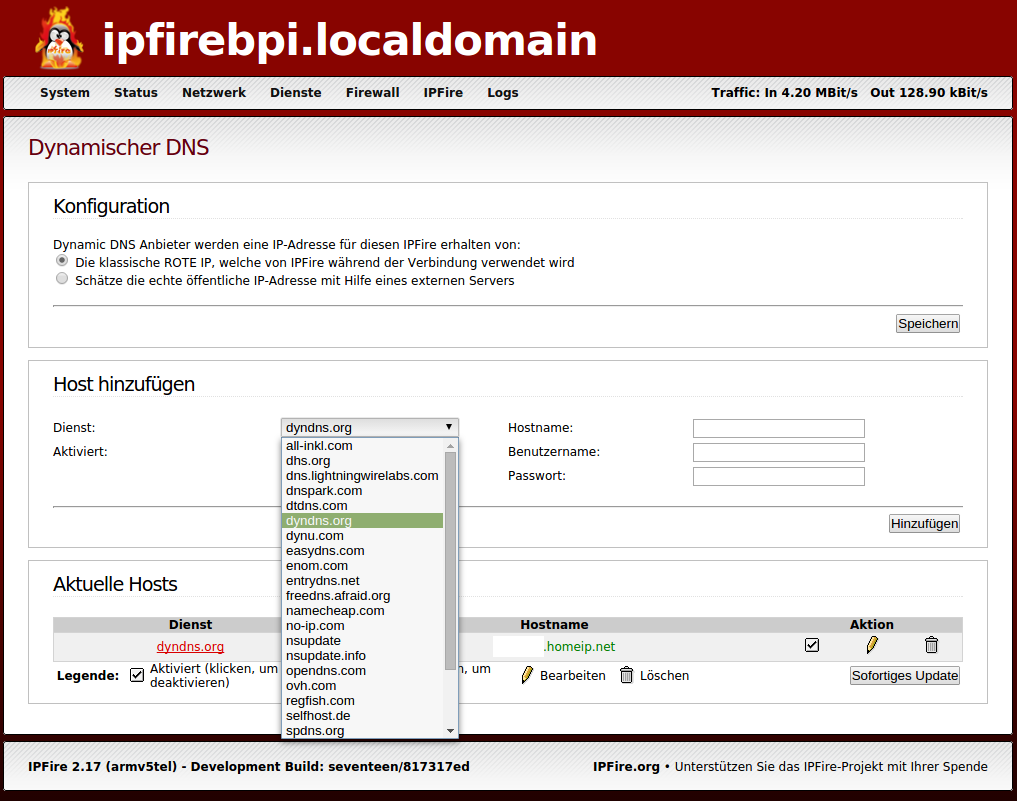The height and width of the screenshot is (801, 1017).
Task: Click the .homeip.net hostname text
Action: point(579,647)
